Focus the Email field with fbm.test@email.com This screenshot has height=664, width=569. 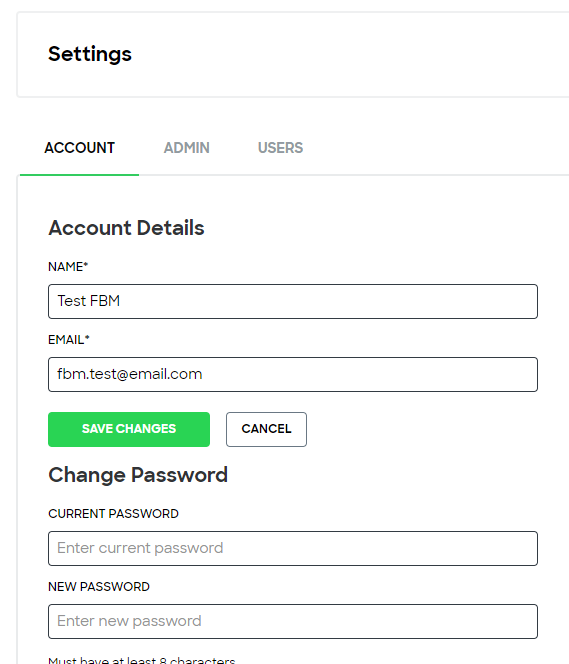(x=293, y=374)
